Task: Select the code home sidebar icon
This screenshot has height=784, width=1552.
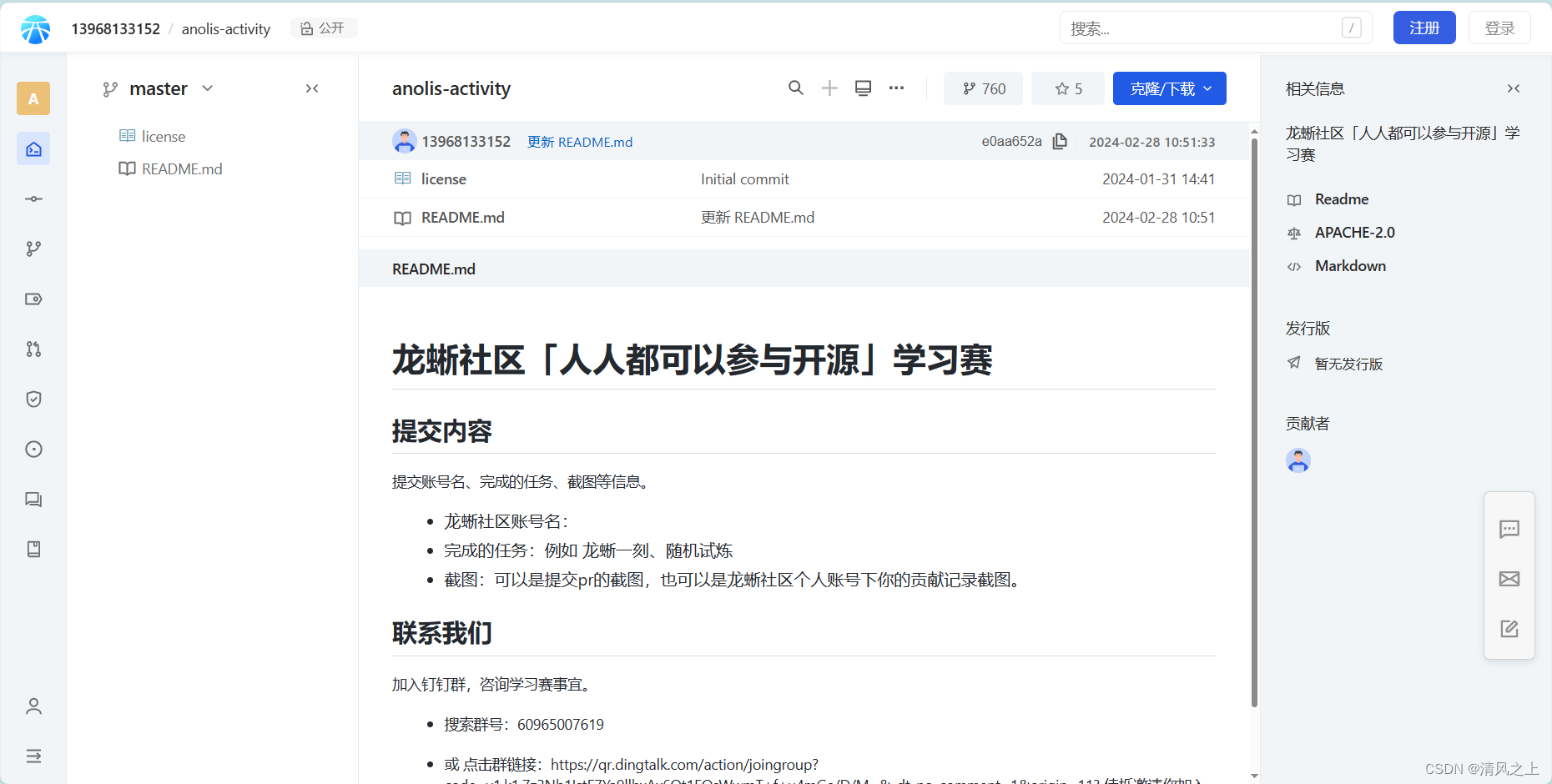Action: tap(33, 148)
